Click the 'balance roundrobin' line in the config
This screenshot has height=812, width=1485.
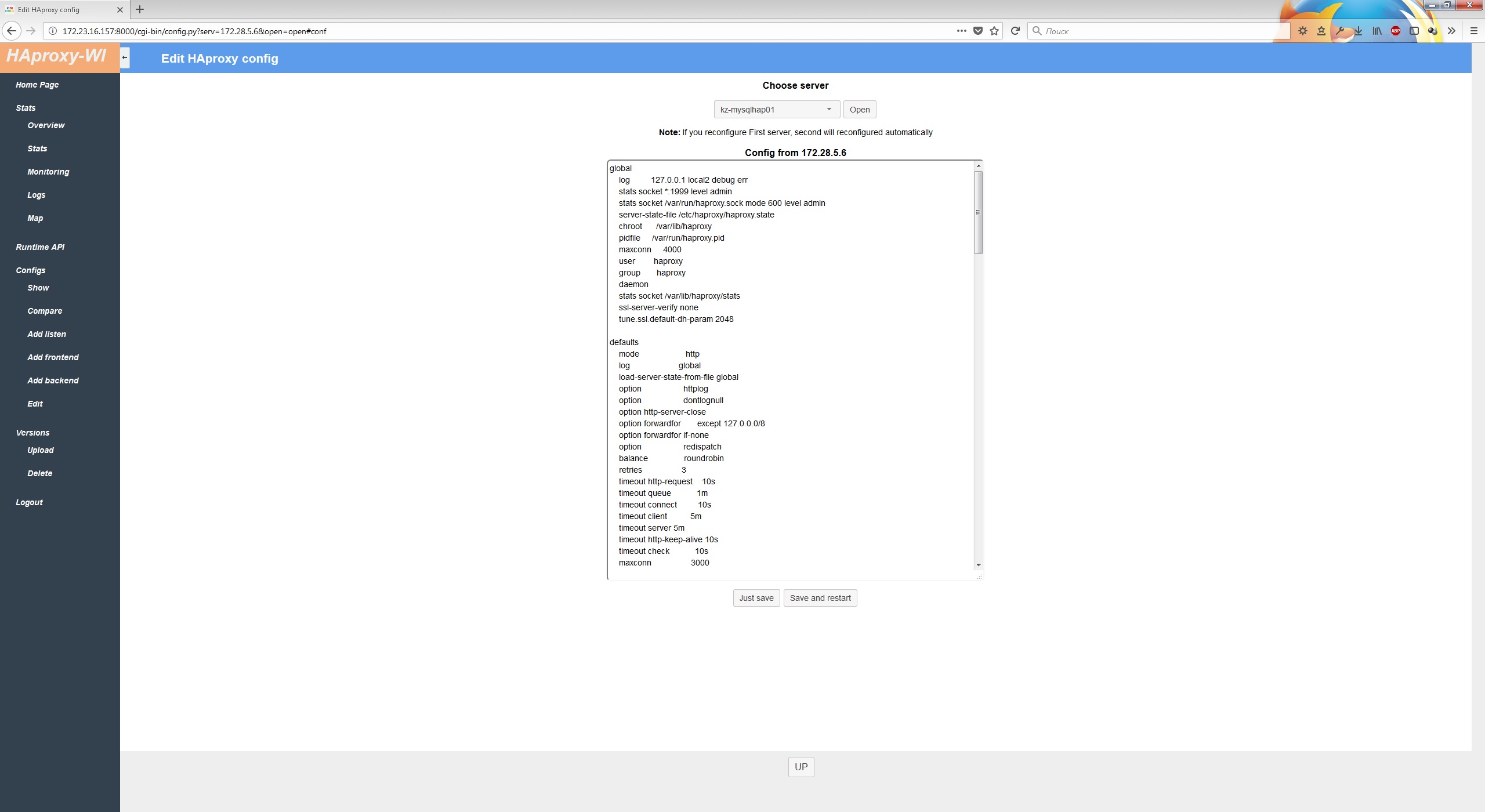click(x=671, y=458)
